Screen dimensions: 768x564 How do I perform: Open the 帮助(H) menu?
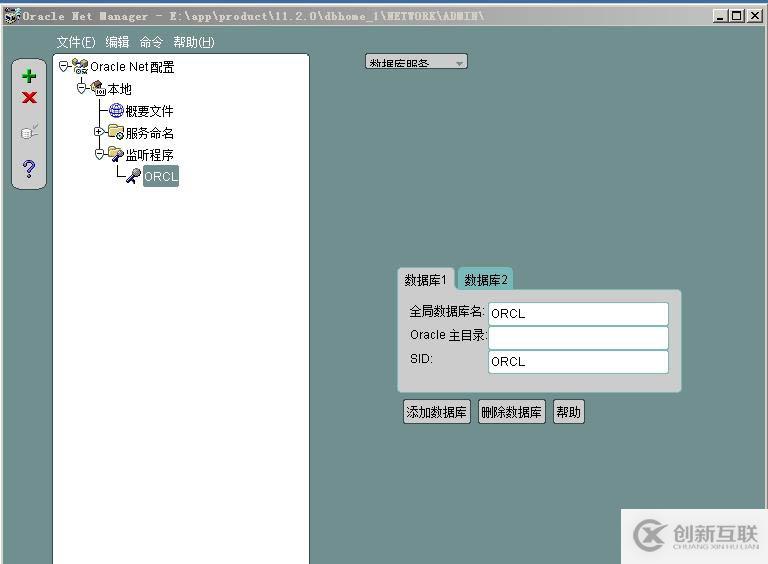[194, 42]
